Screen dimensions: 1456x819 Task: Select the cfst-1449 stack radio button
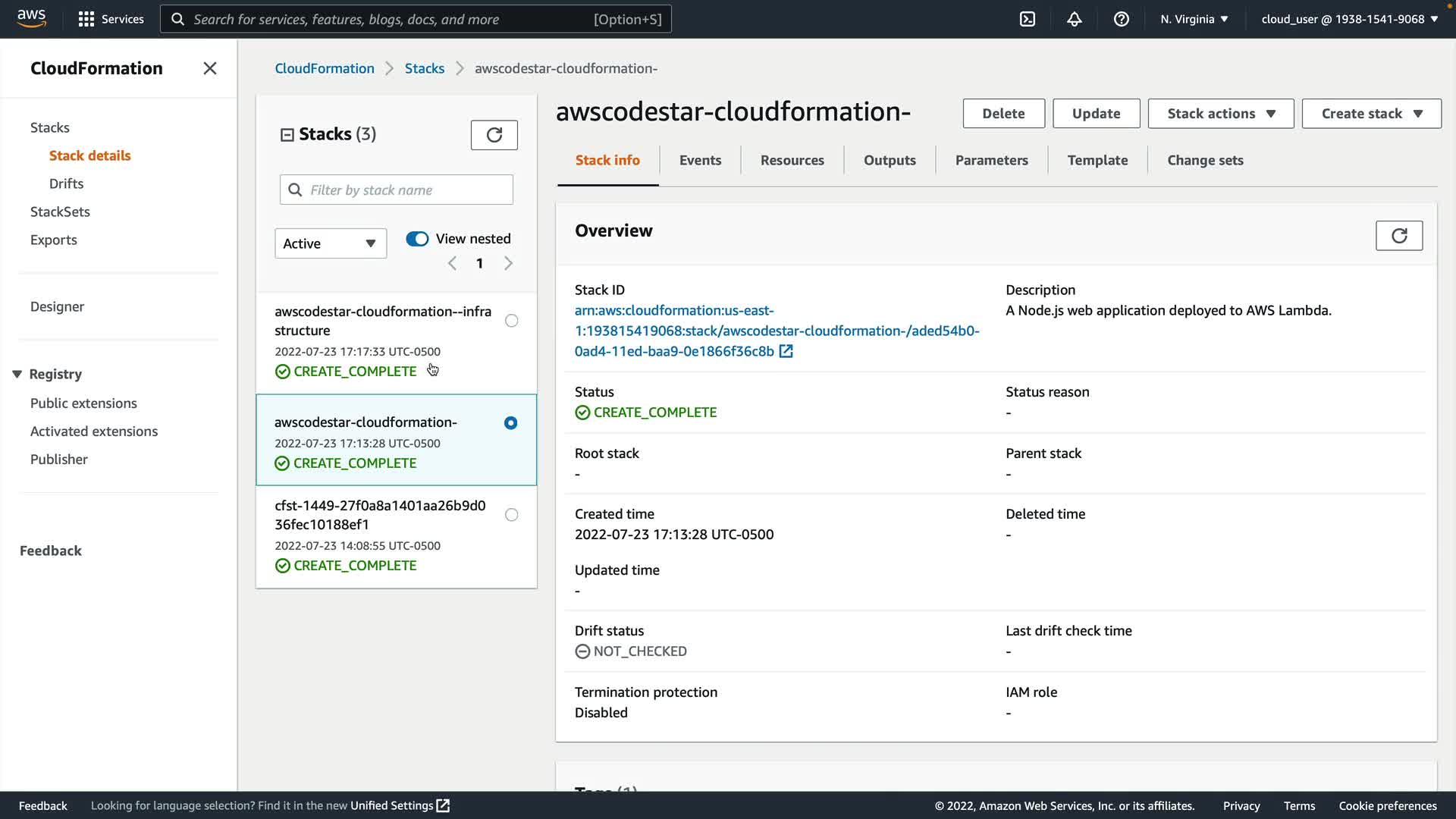[512, 515]
